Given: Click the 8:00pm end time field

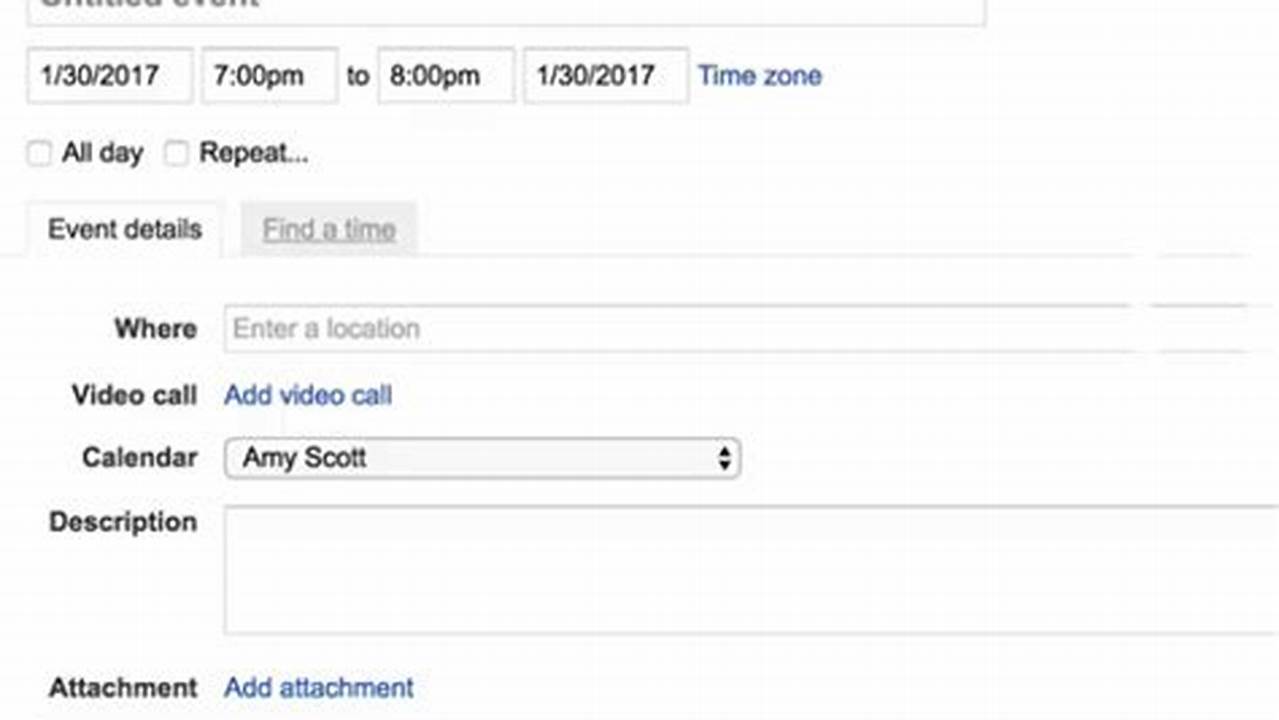Looking at the screenshot, I should [x=445, y=75].
